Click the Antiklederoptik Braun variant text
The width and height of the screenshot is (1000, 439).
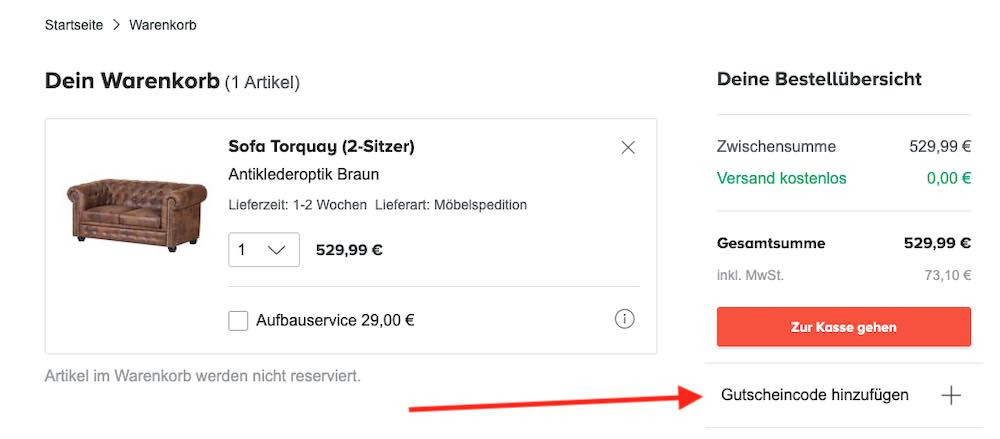[x=303, y=175]
